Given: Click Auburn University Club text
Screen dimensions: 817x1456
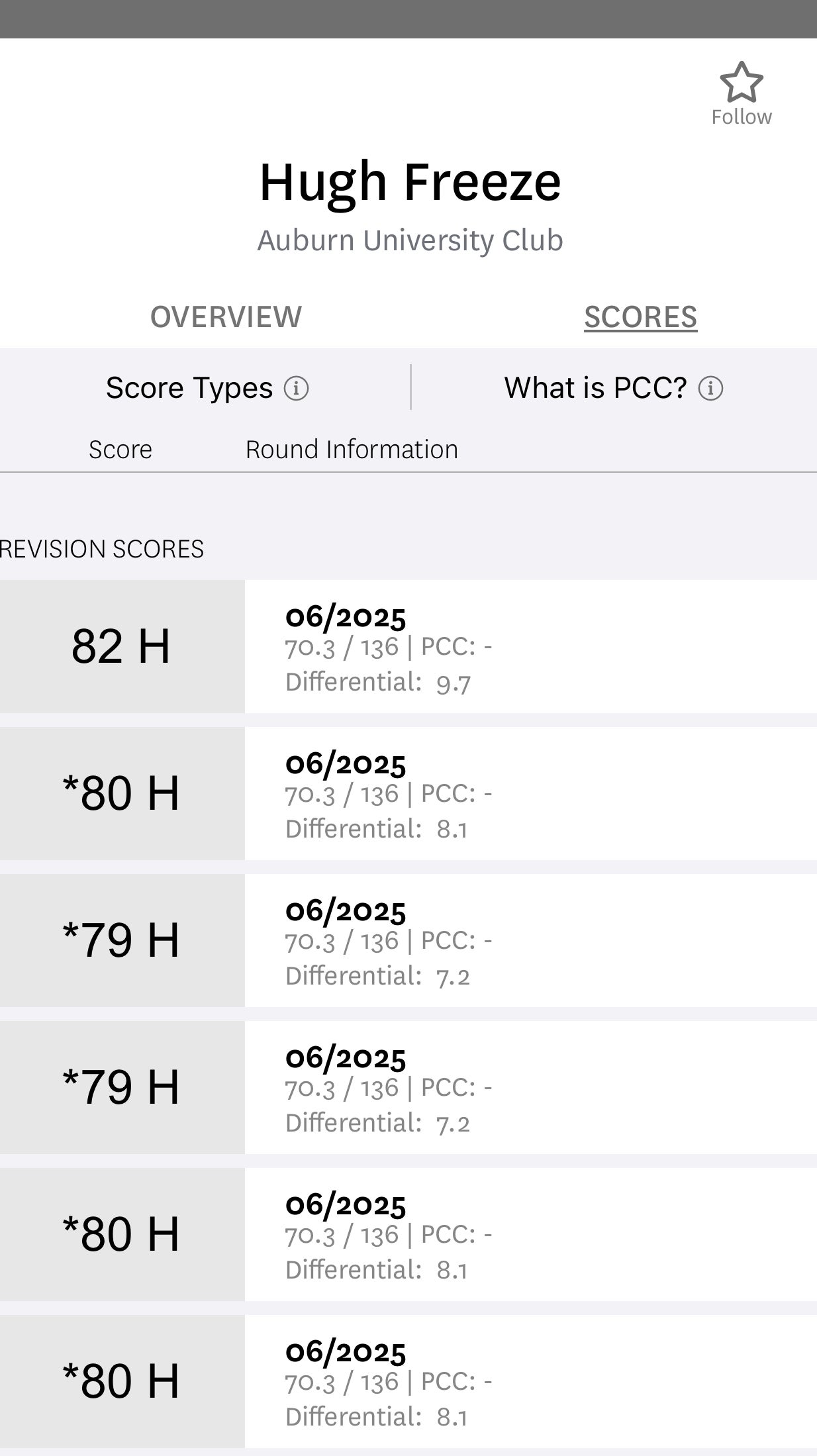Looking at the screenshot, I should 410,240.
